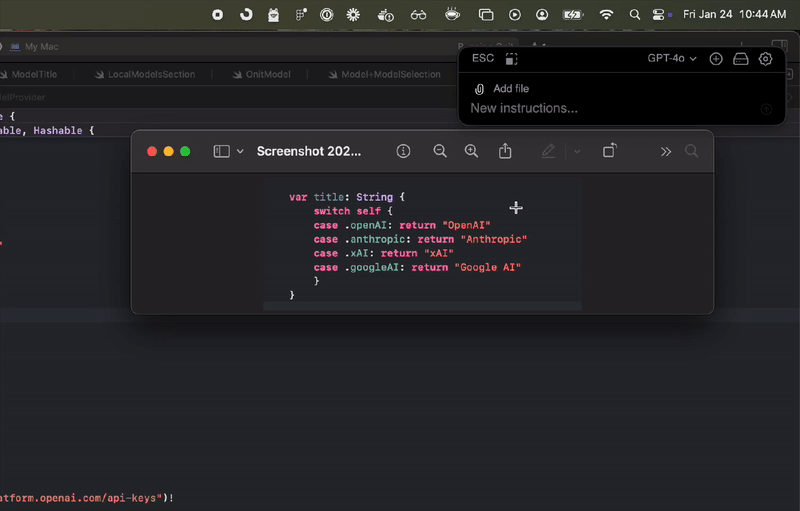Click the paperclip Add file icon
Screen dimensions: 800x511
[x=480, y=89]
